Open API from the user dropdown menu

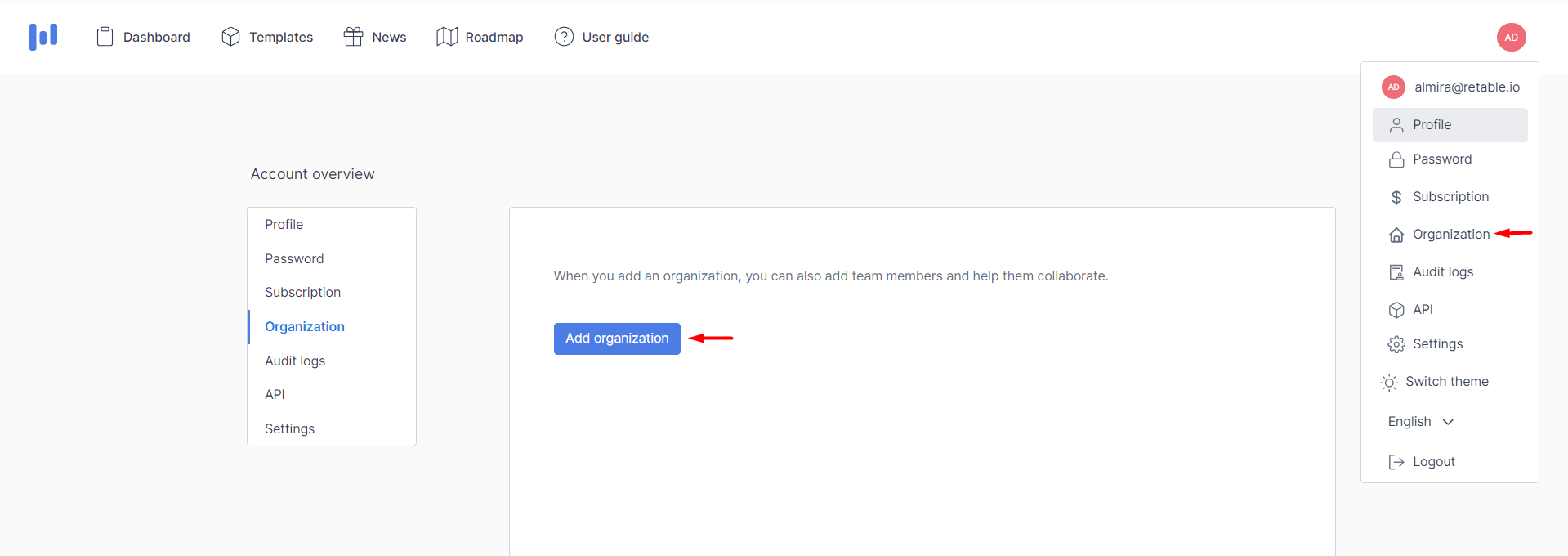(1423, 310)
